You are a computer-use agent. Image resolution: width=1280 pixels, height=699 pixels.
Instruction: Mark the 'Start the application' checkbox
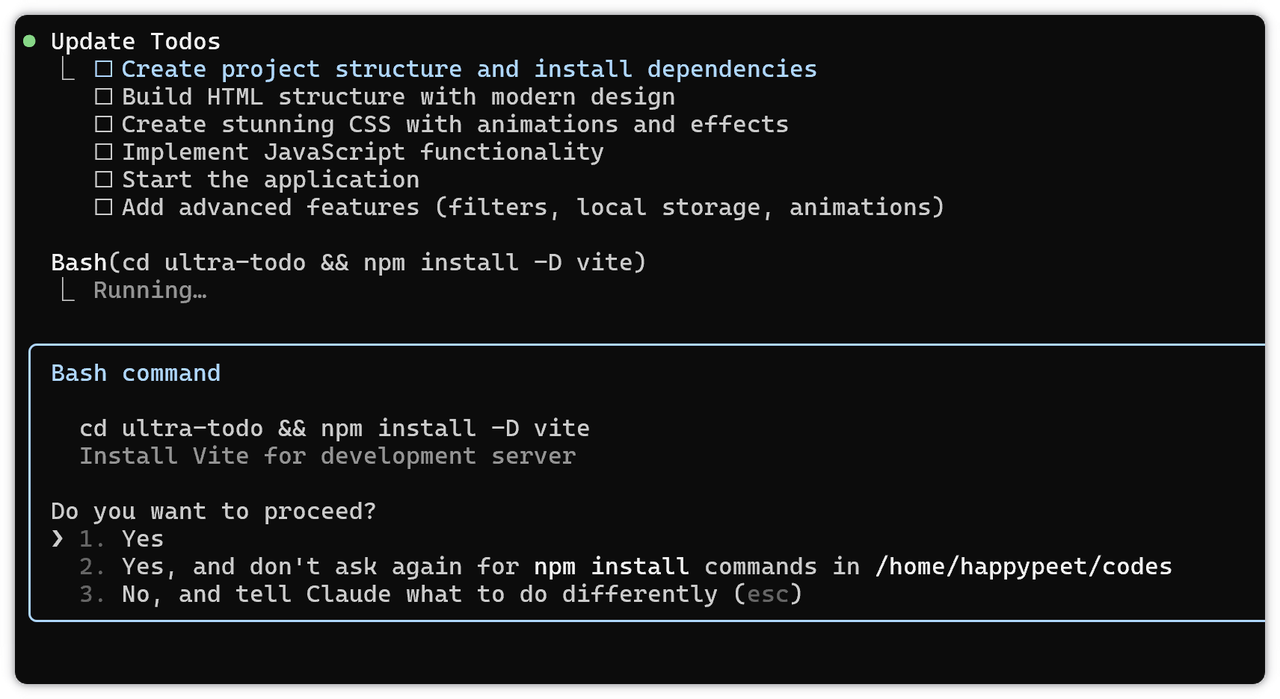pos(103,180)
